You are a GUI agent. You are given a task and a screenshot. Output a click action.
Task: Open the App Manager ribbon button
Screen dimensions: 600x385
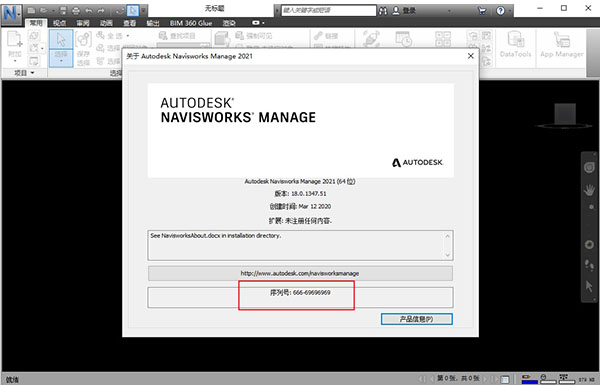562,45
